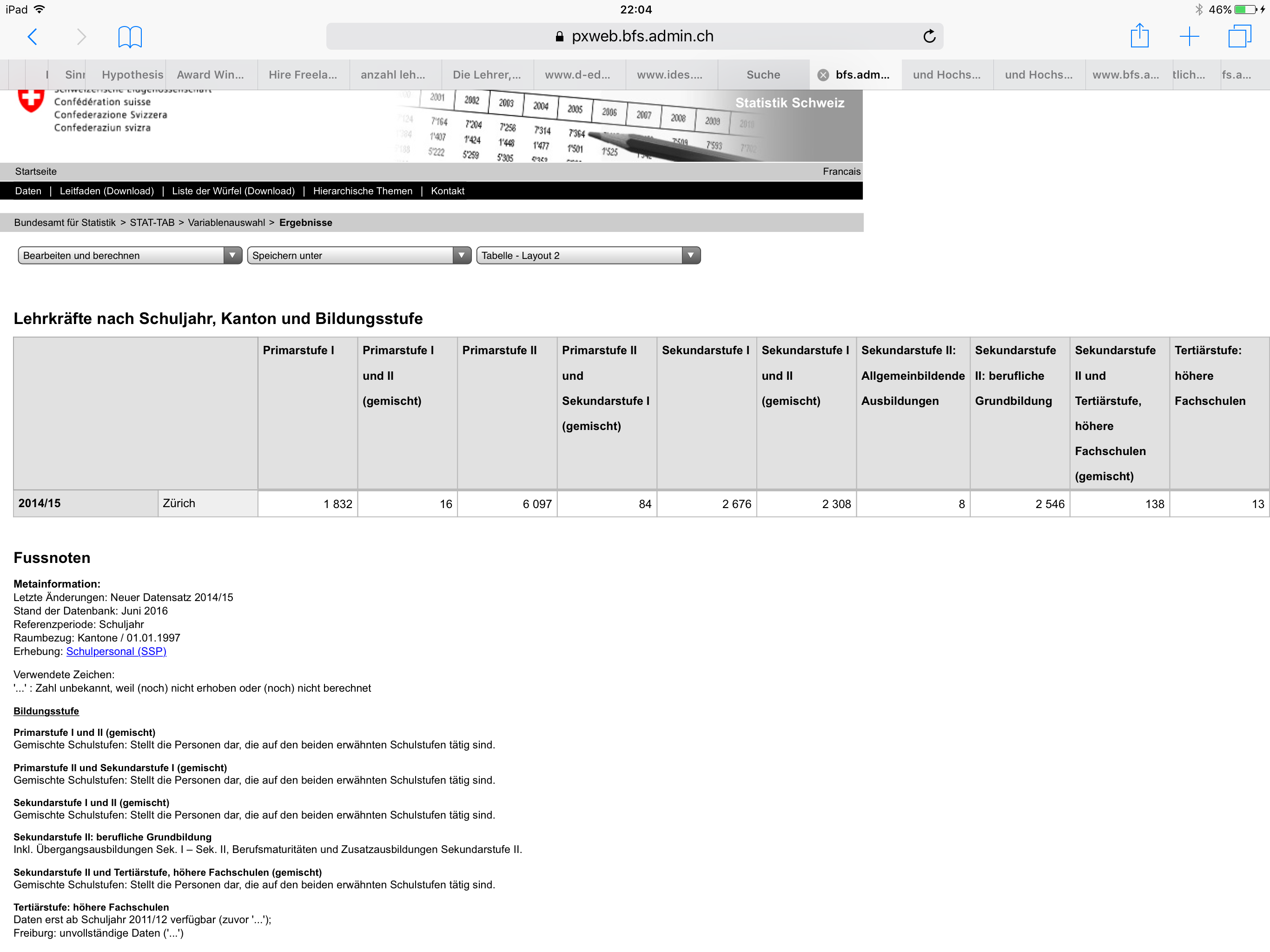Viewport: 1270px width, 952px height.
Task: Click the Swiss coat of arms logo
Action: point(30,100)
